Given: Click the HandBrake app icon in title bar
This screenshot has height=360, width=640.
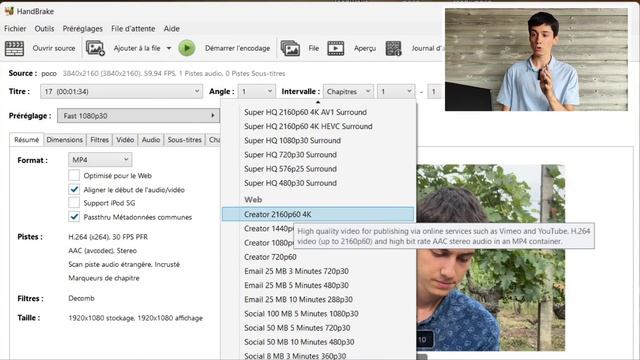Looking at the screenshot, I should (x=9, y=11).
